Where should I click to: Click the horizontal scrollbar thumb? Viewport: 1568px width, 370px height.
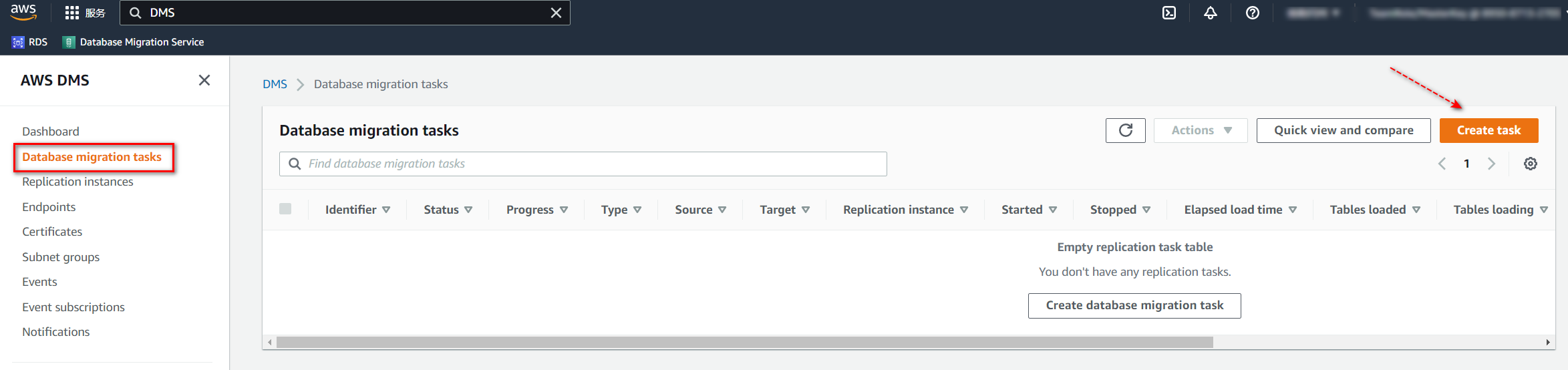point(744,342)
